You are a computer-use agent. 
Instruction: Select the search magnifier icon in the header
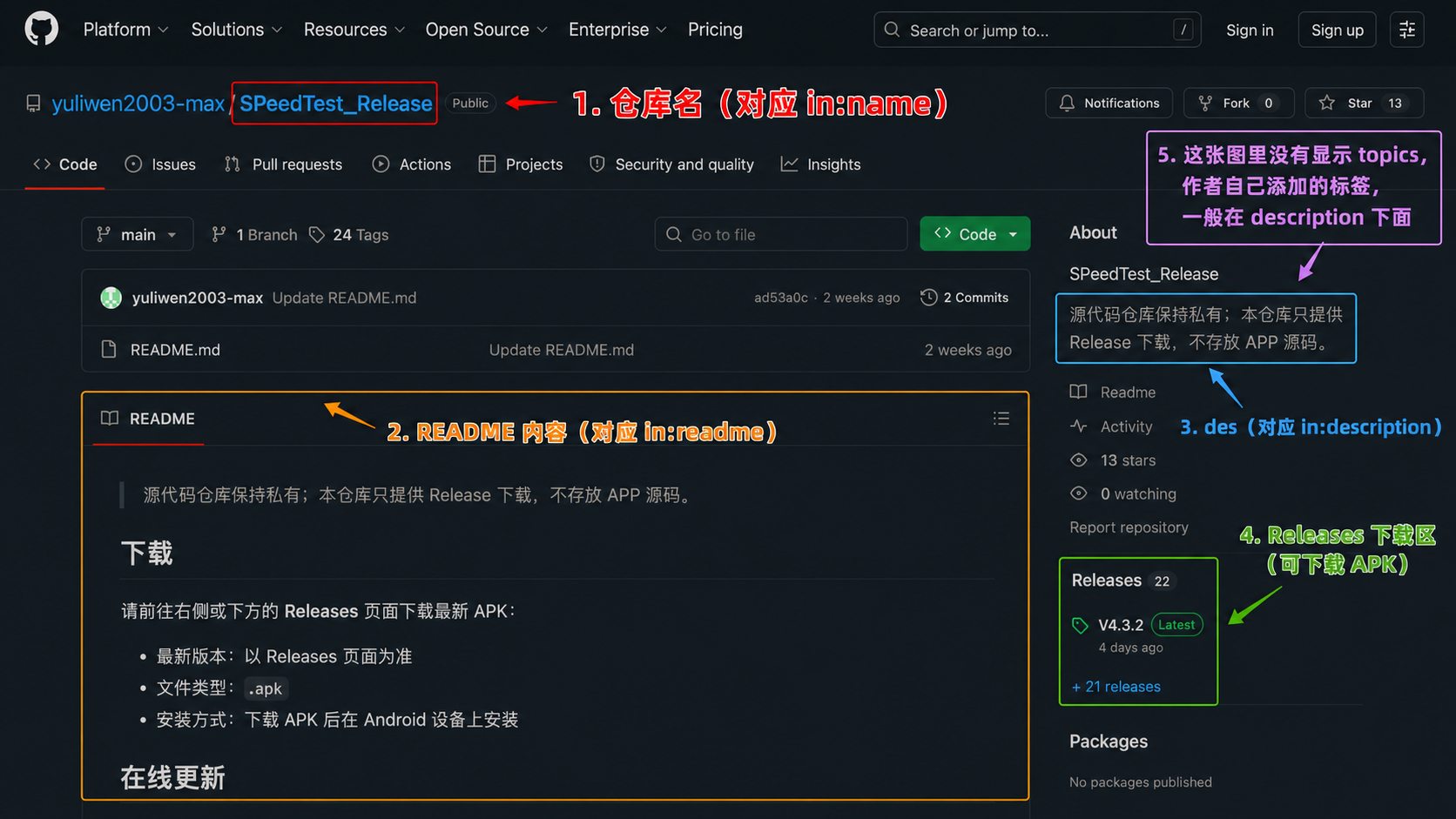pos(892,30)
